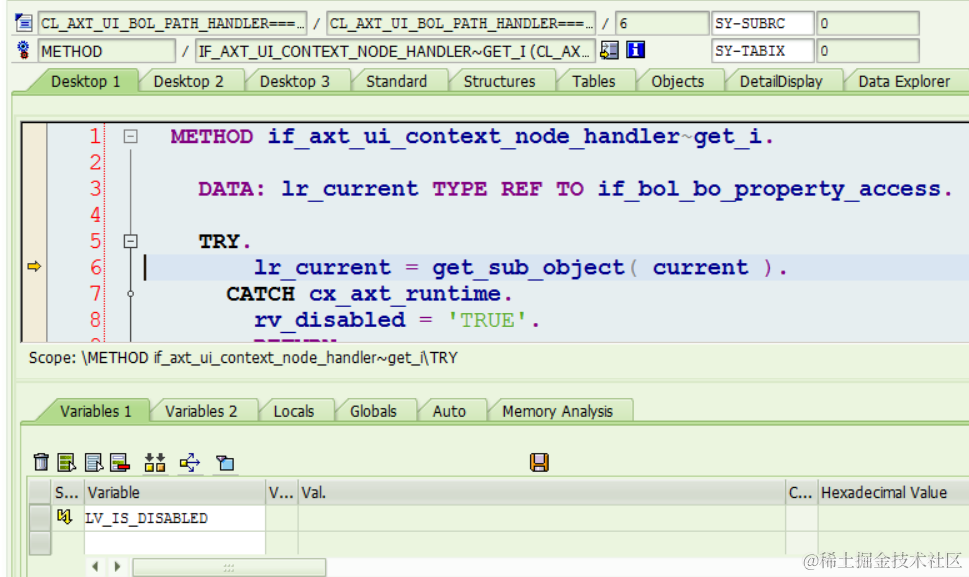The width and height of the screenshot is (969, 577).
Task: Select the Globals tab
Action: pos(373,411)
